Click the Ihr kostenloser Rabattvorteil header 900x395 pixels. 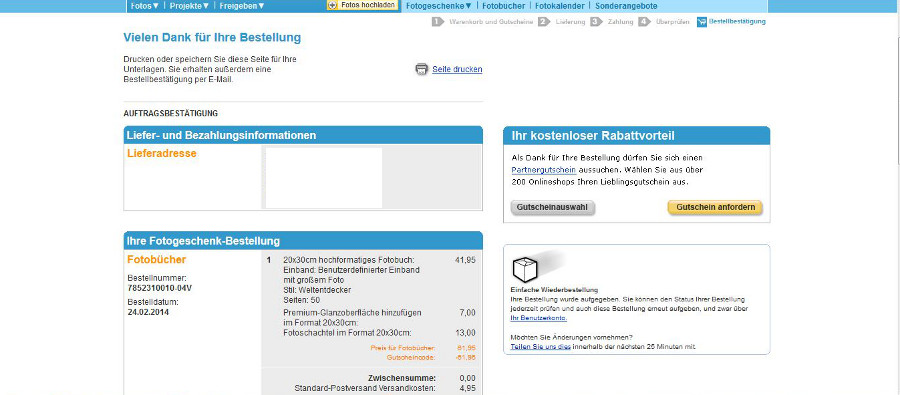[637, 135]
